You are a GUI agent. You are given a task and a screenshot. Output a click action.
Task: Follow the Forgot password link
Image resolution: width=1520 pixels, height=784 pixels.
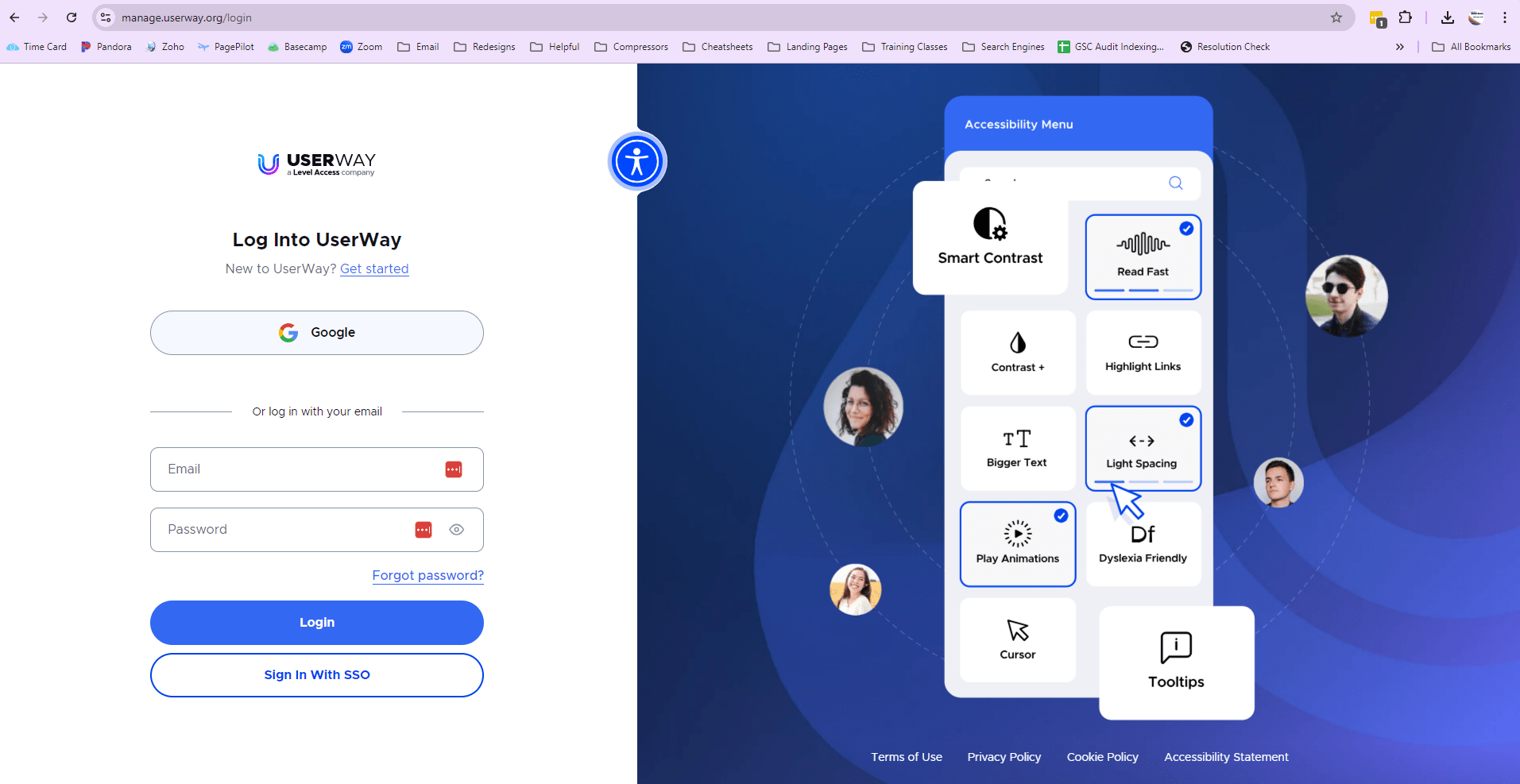[427, 575]
